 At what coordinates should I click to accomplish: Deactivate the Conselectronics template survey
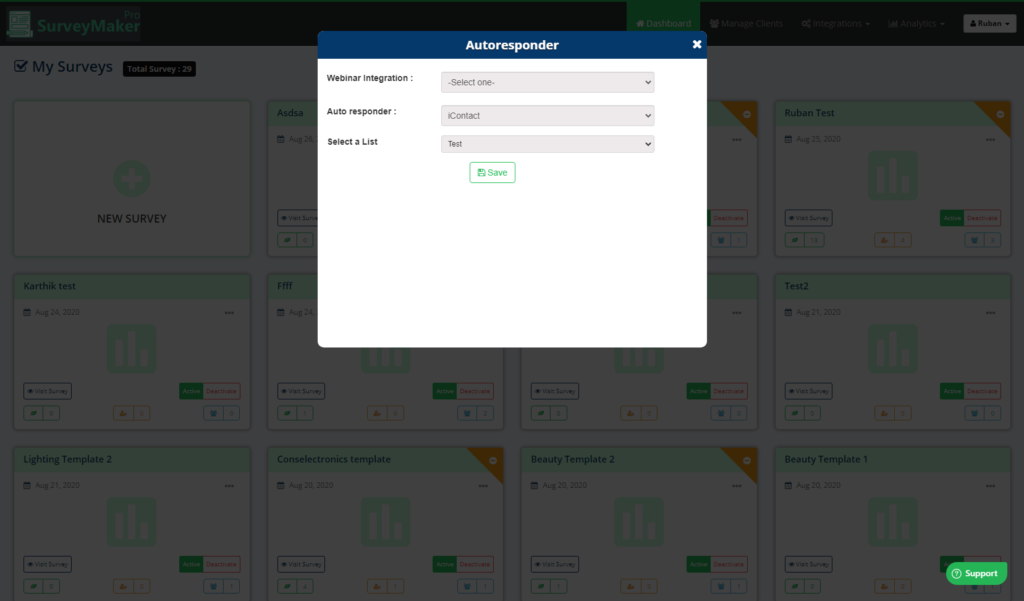(475, 564)
